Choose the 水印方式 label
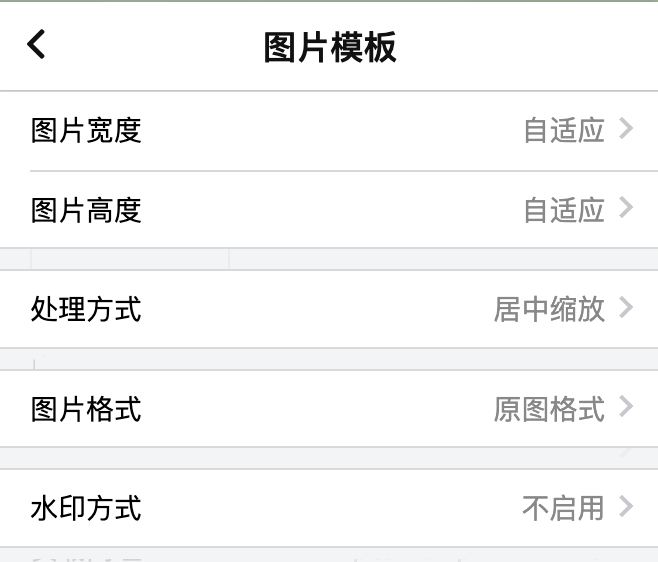 86,509
